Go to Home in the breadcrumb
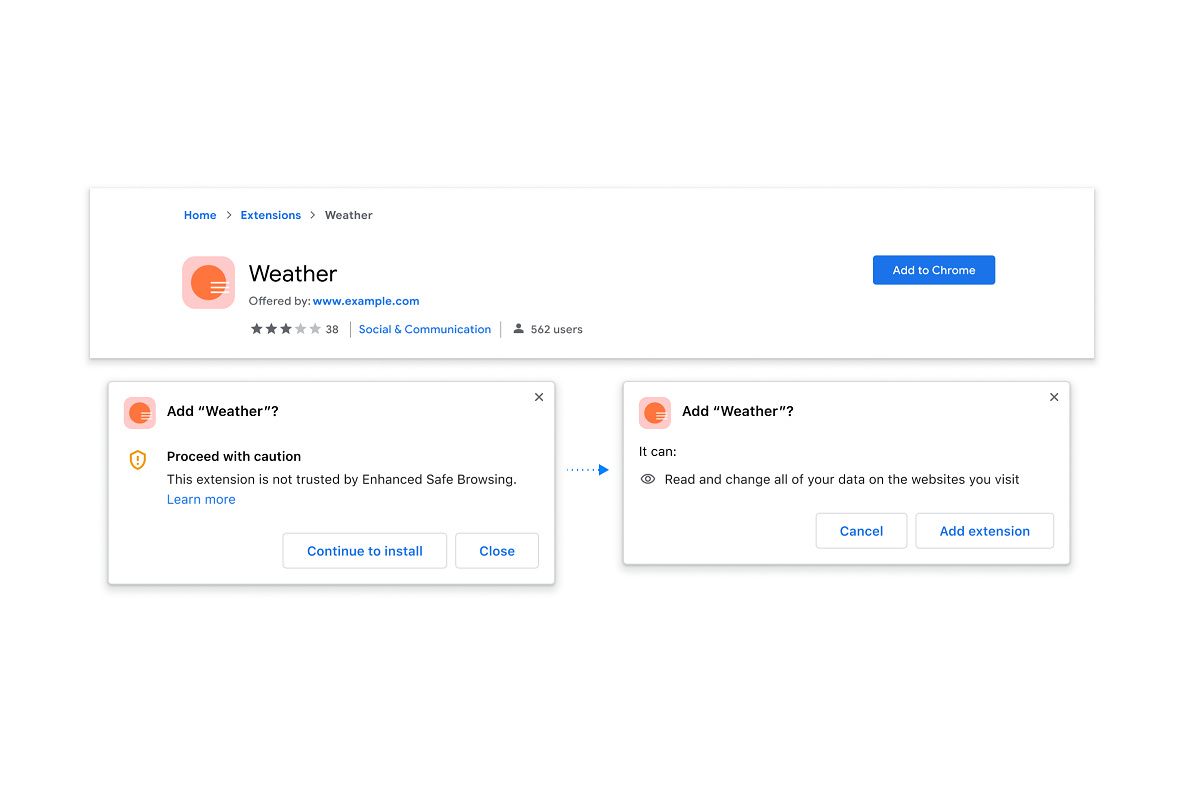Image resolution: width=1200 pixels, height=802 pixels. [x=200, y=215]
